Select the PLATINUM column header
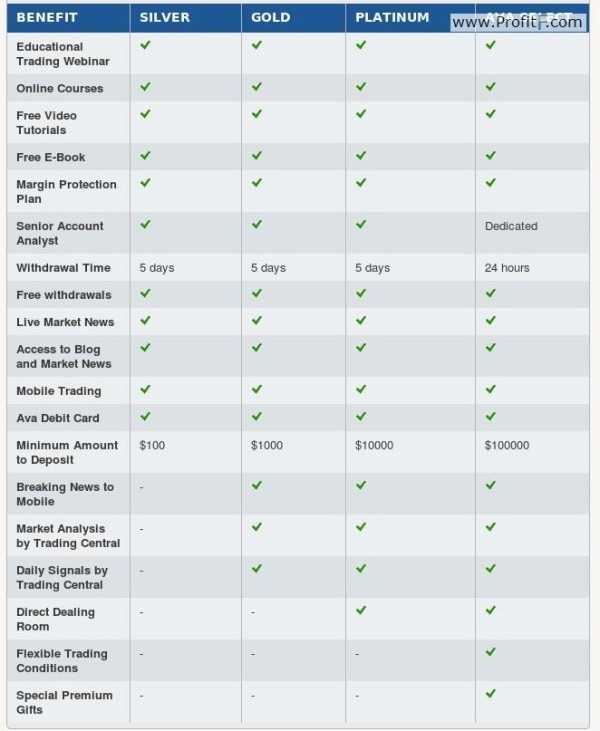600x731 pixels. pos(392,18)
